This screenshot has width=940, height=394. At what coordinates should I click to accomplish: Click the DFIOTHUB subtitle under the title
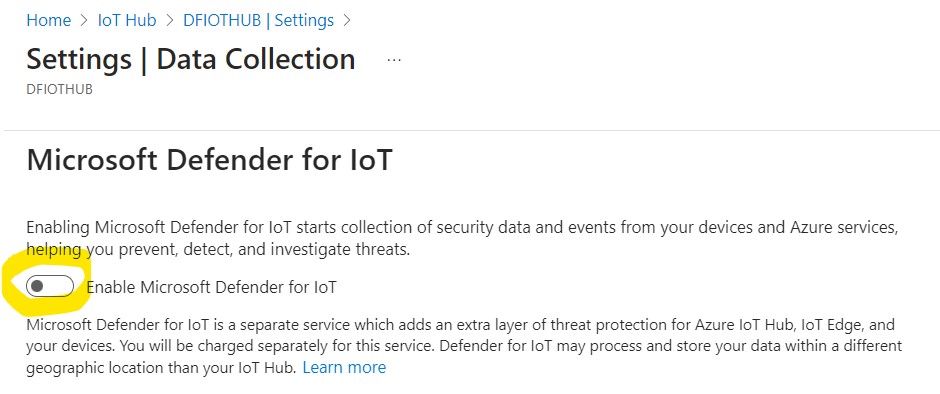pyautogui.click(x=59, y=90)
